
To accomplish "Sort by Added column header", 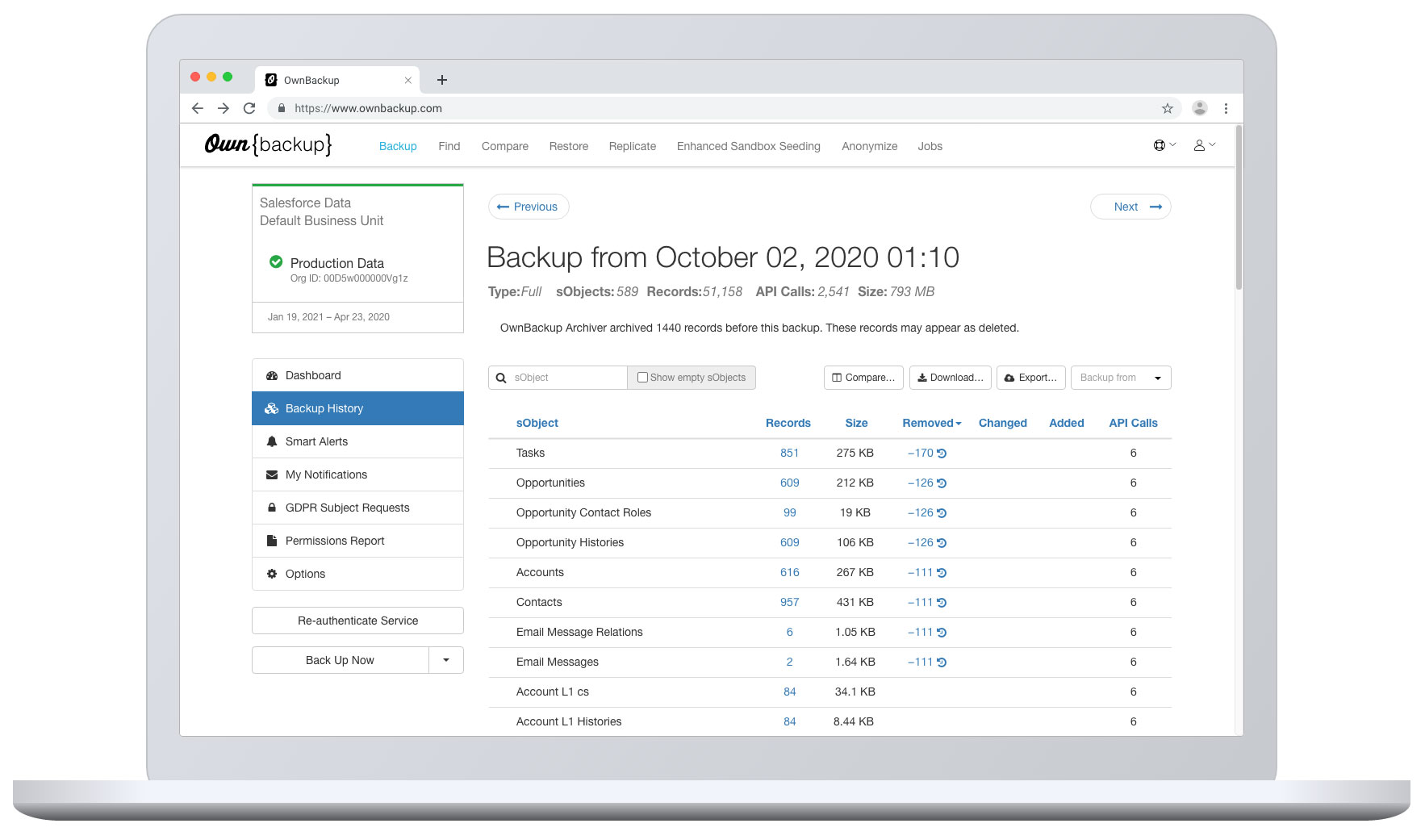I will tap(1067, 423).
